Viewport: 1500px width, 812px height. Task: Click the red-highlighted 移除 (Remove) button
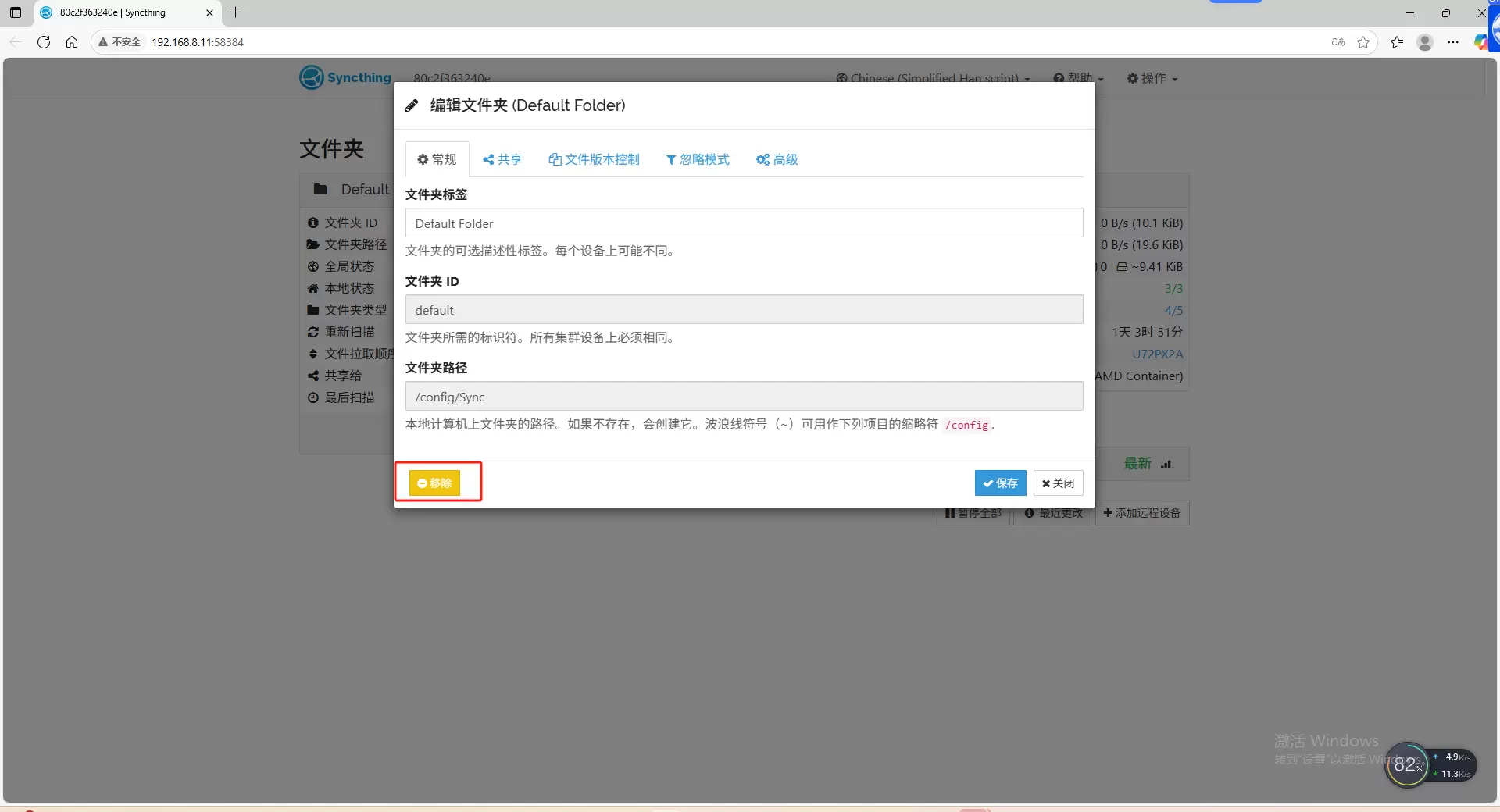435,483
